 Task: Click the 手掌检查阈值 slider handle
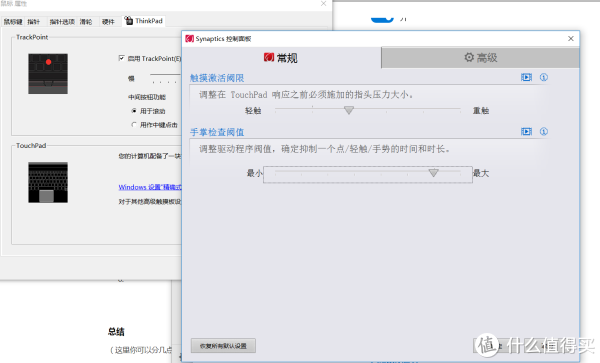pyautogui.click(x=433, y=173)
